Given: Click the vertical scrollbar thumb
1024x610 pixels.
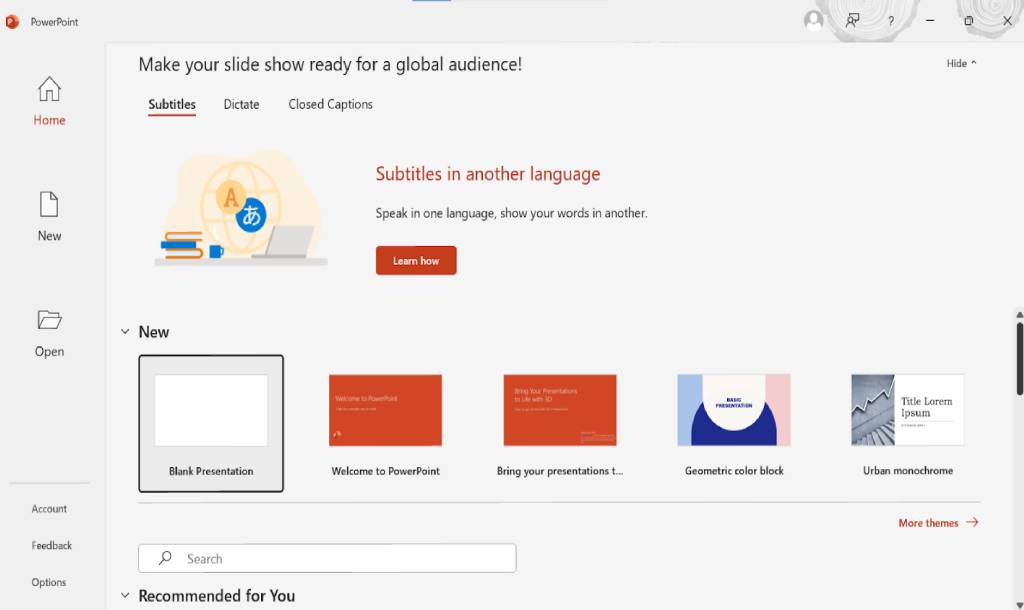Looking at the screenshot, I should [1019, 358].
